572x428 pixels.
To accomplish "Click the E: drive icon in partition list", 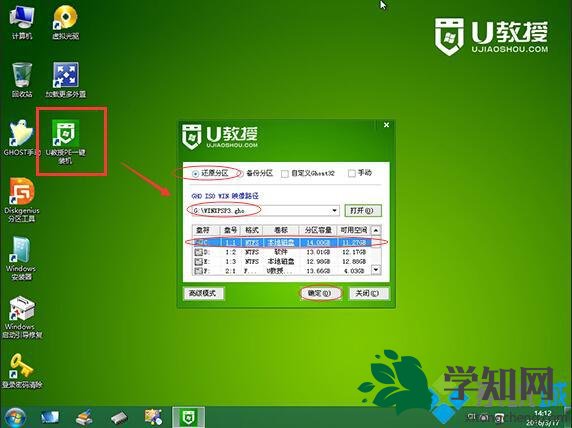I will [x=198, y=262].
